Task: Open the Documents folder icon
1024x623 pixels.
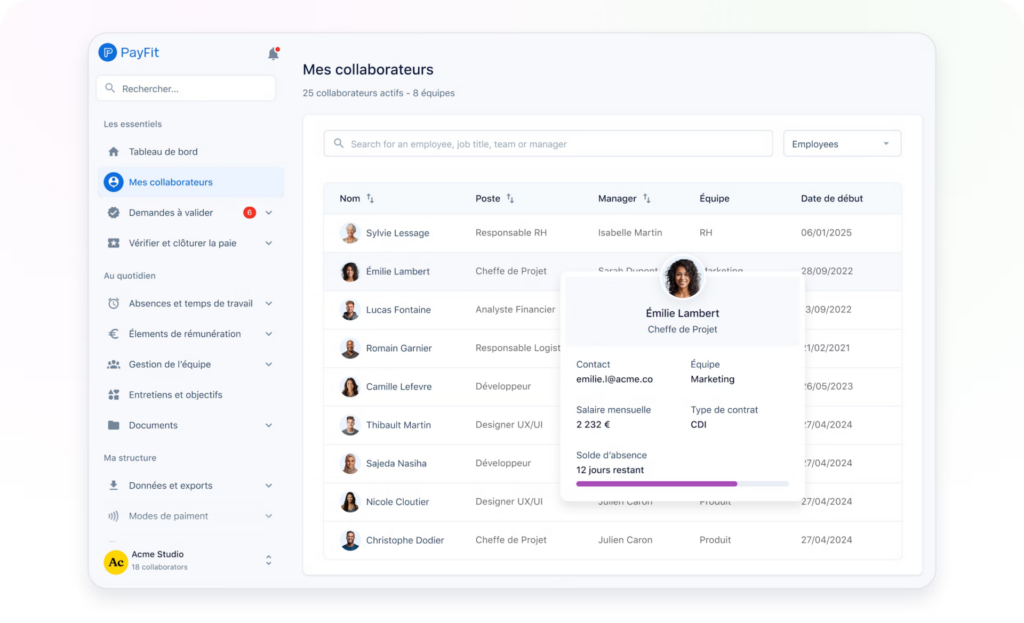Action: coord(112,425)
